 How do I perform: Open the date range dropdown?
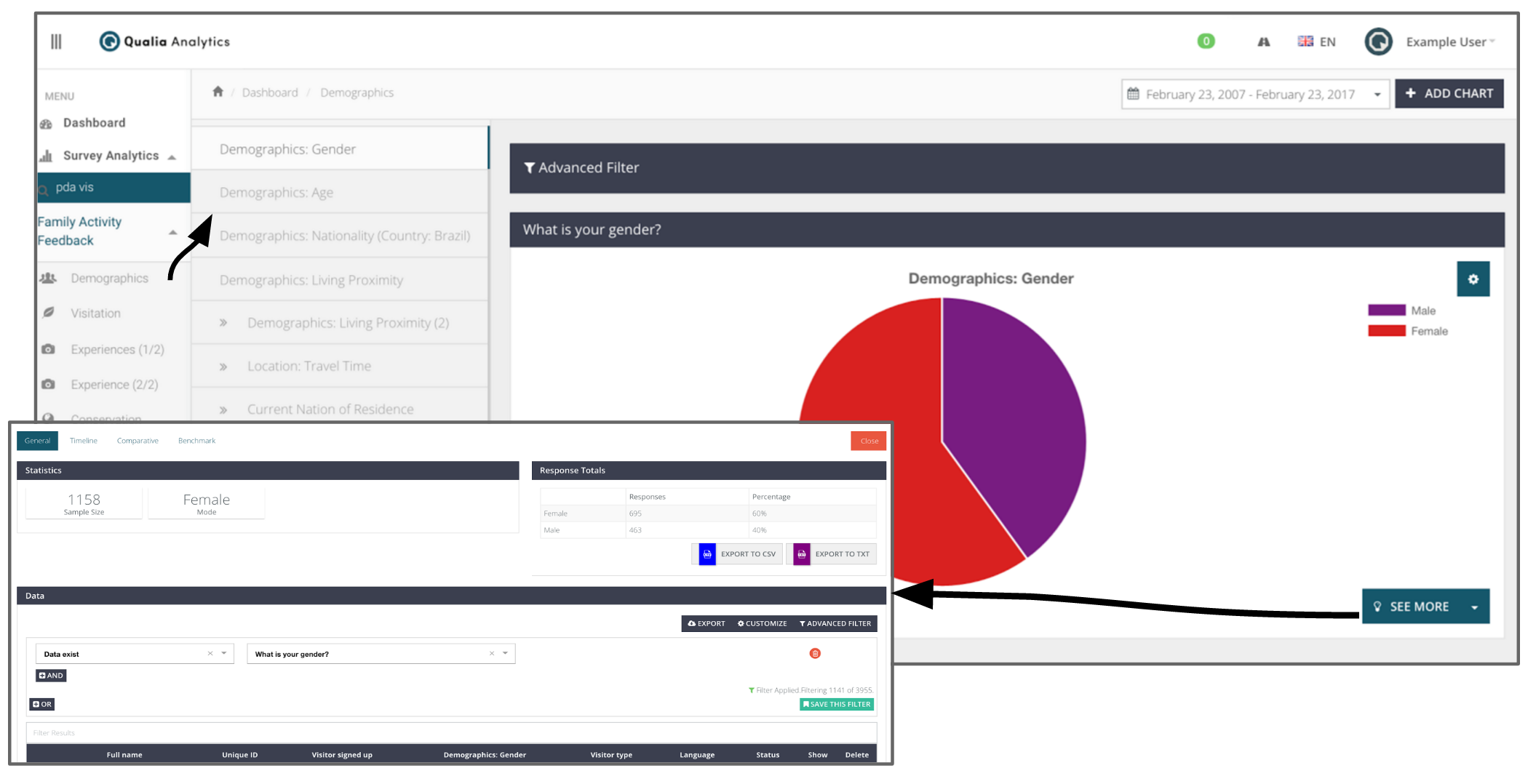click(1254, 95)
